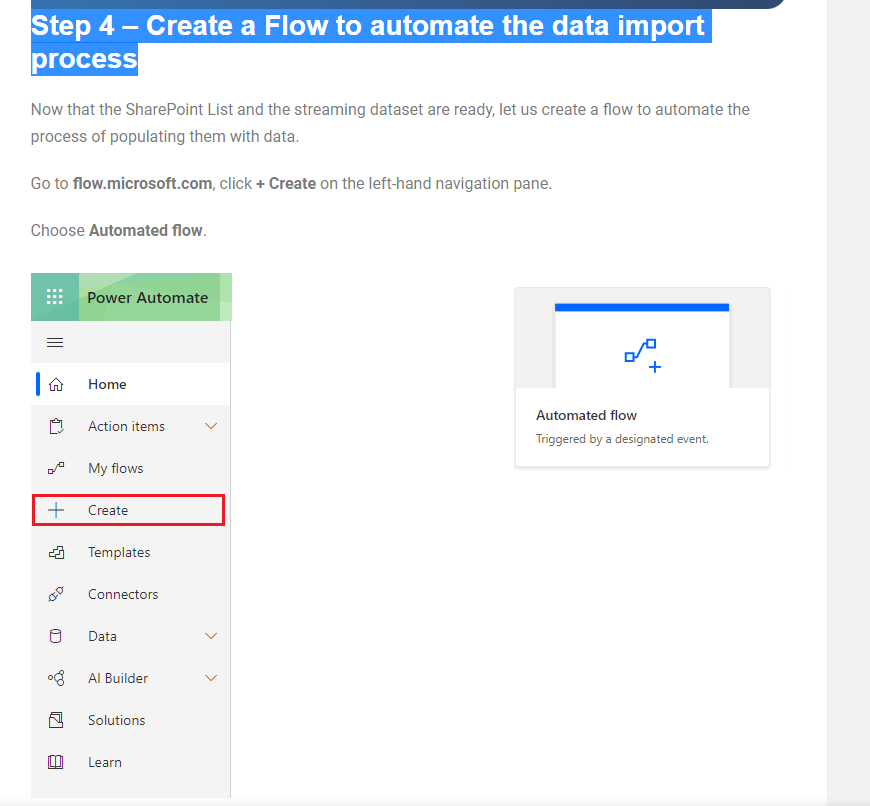This screenshot has height=806, width=870.
Task: Expand the Data chevron
Action: point(211,636)
